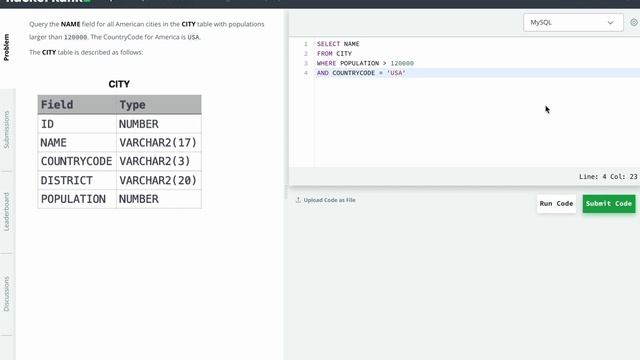Click the VARCHAR2(3) type cell
This screenshot has width=640, height=360.
(159, 162)
